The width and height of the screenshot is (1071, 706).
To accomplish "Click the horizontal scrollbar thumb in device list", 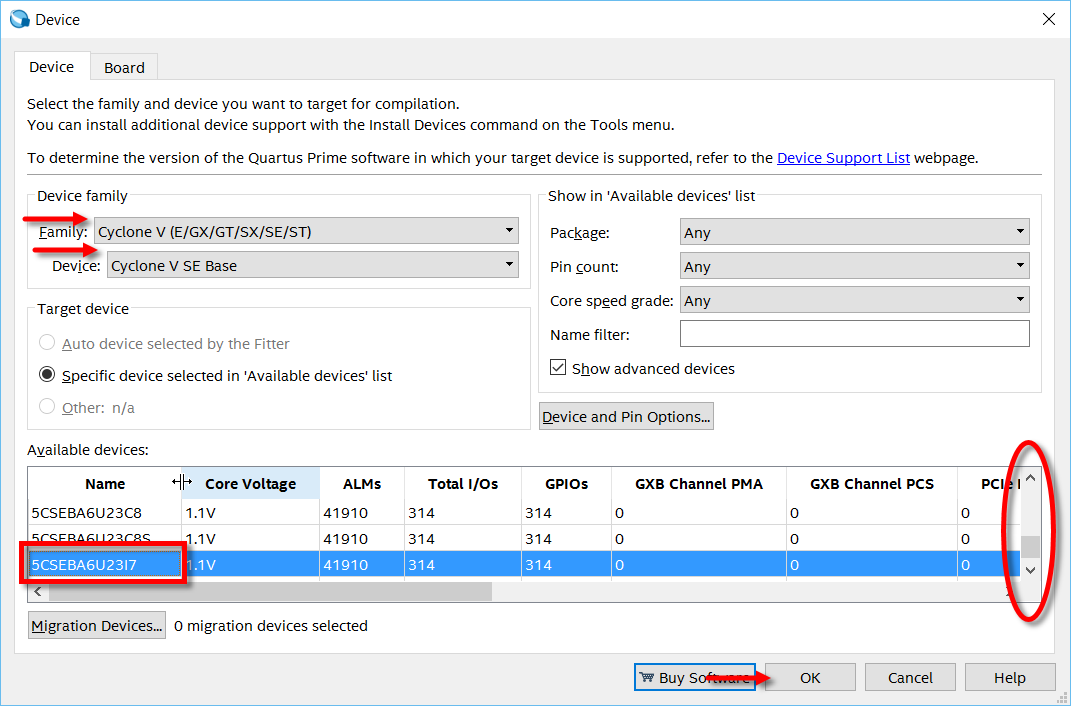I will 270,592.
